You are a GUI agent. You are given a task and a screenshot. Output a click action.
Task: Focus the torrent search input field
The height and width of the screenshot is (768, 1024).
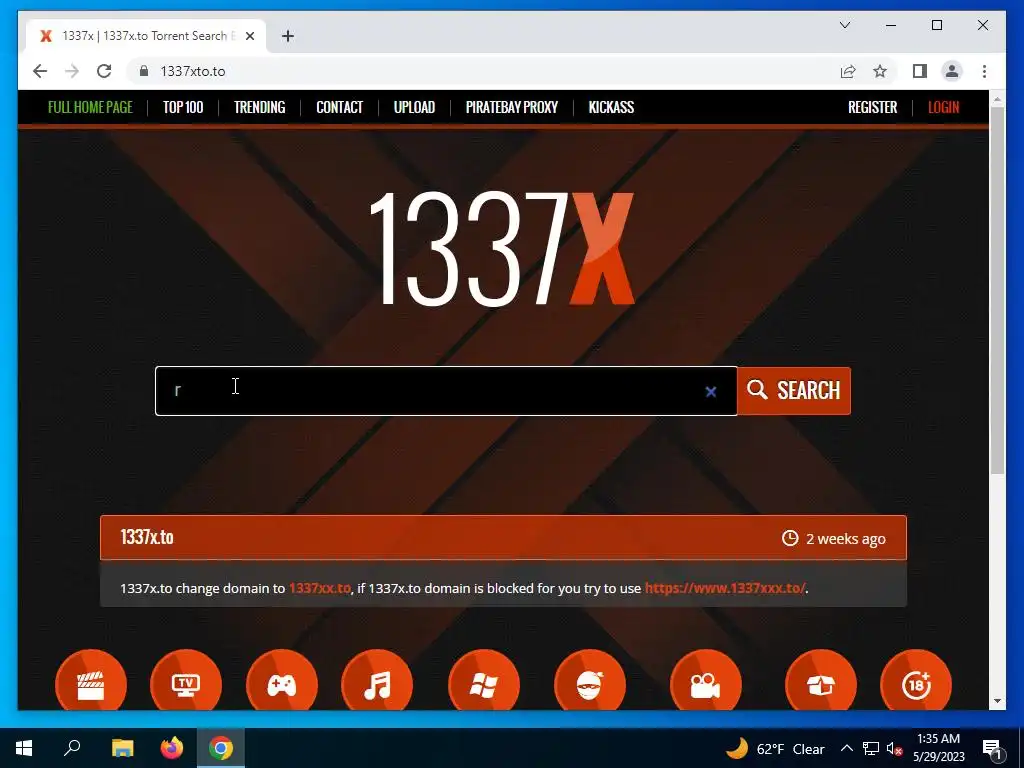point(446,391)
